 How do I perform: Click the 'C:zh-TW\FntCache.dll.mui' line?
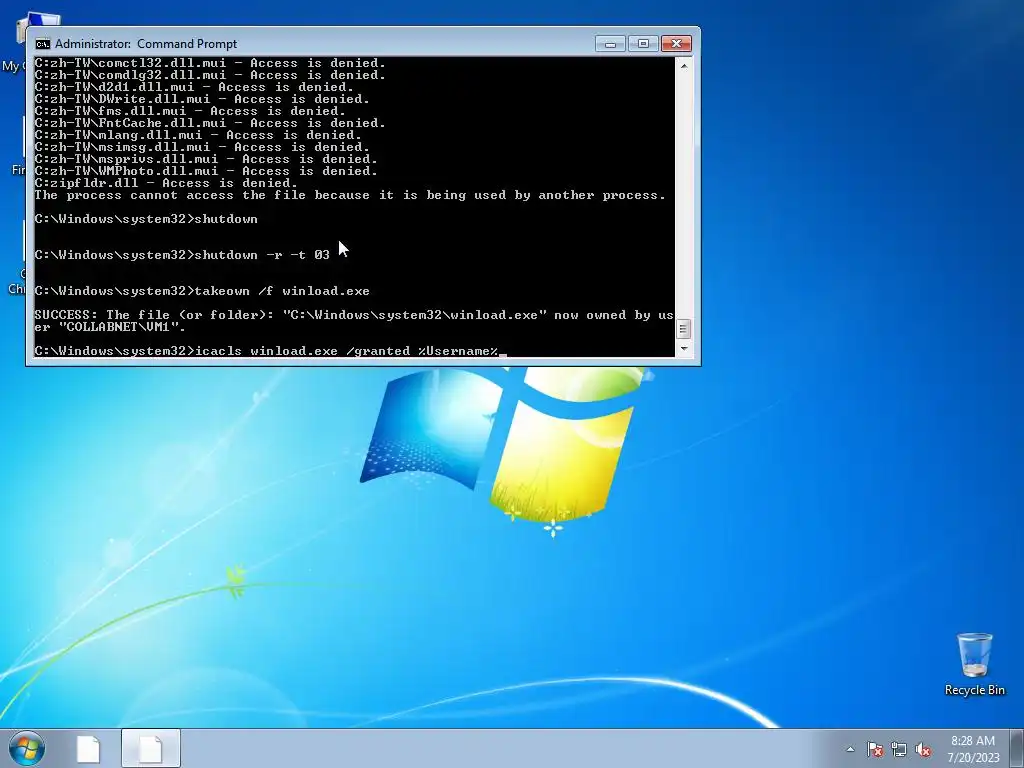210,123
